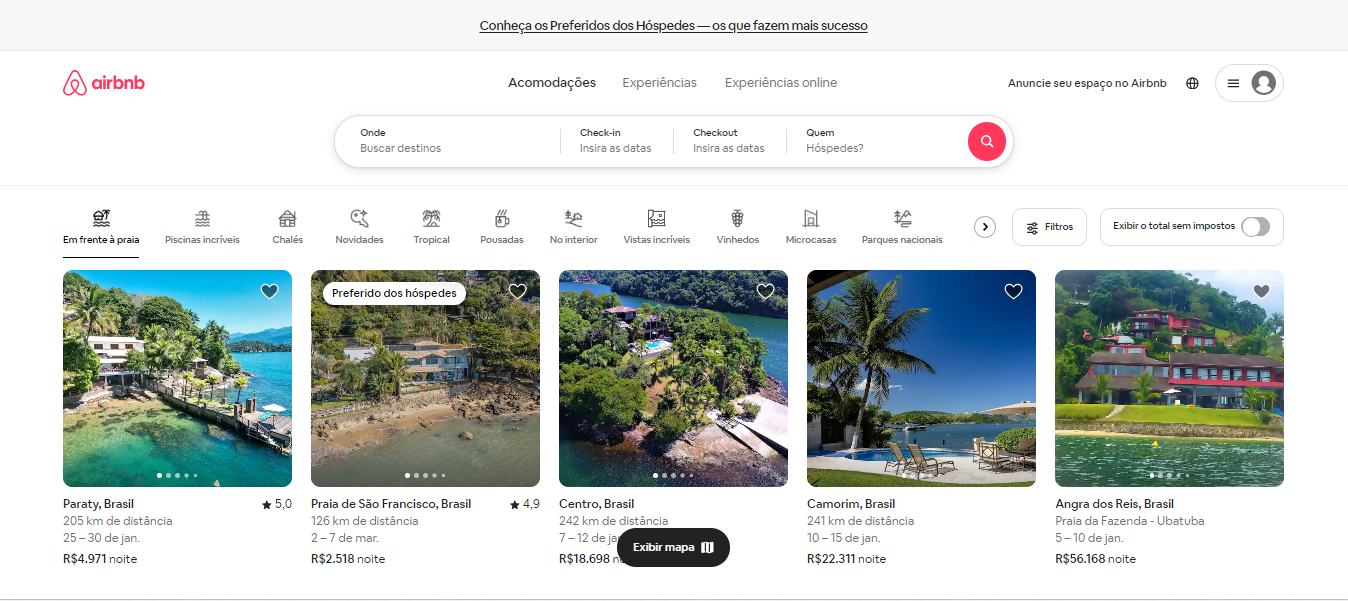Switch to Experiências online tab
The height and width of the screenshot is (601, 1348).
[781, 83]
